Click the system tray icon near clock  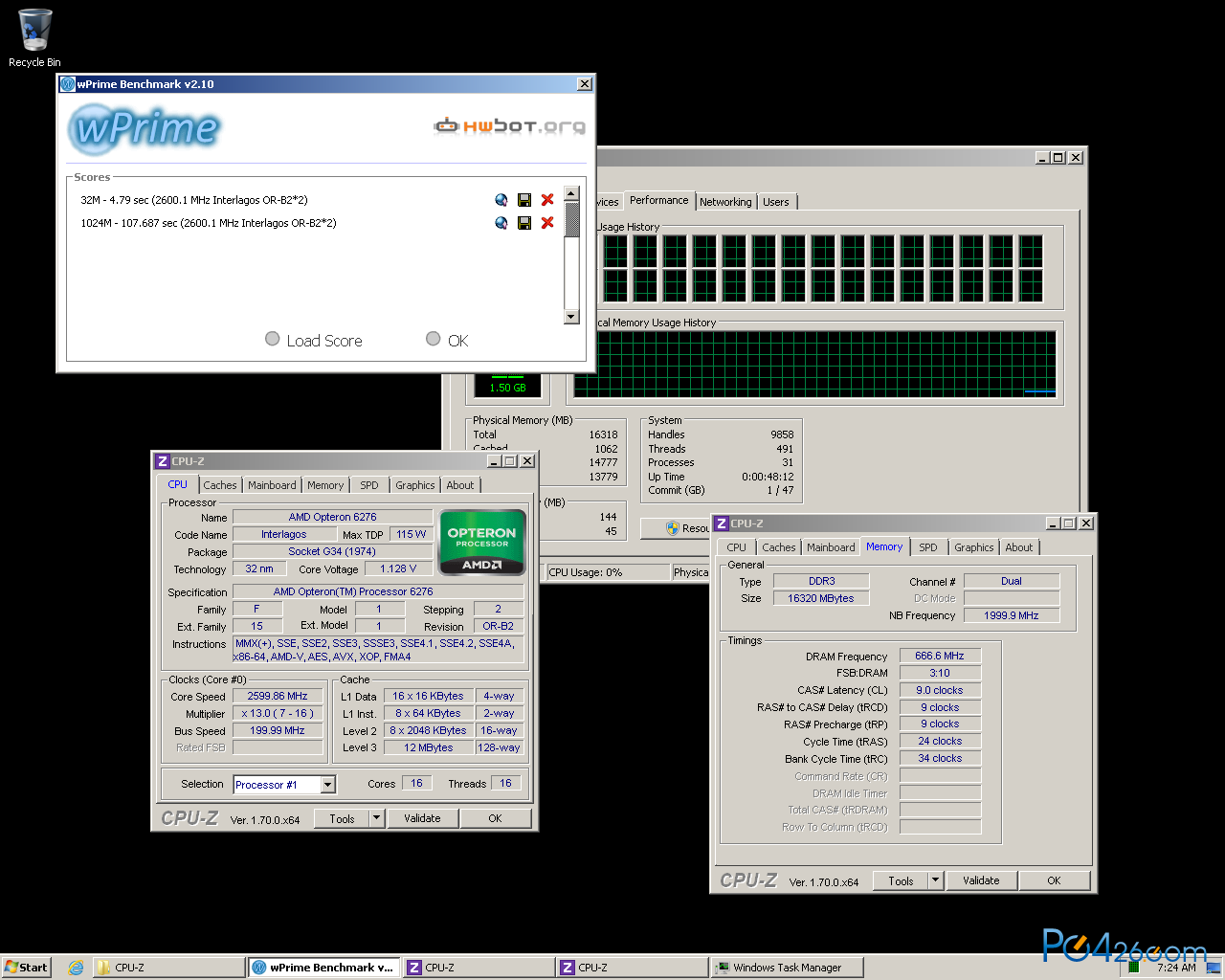point(1134,969)
